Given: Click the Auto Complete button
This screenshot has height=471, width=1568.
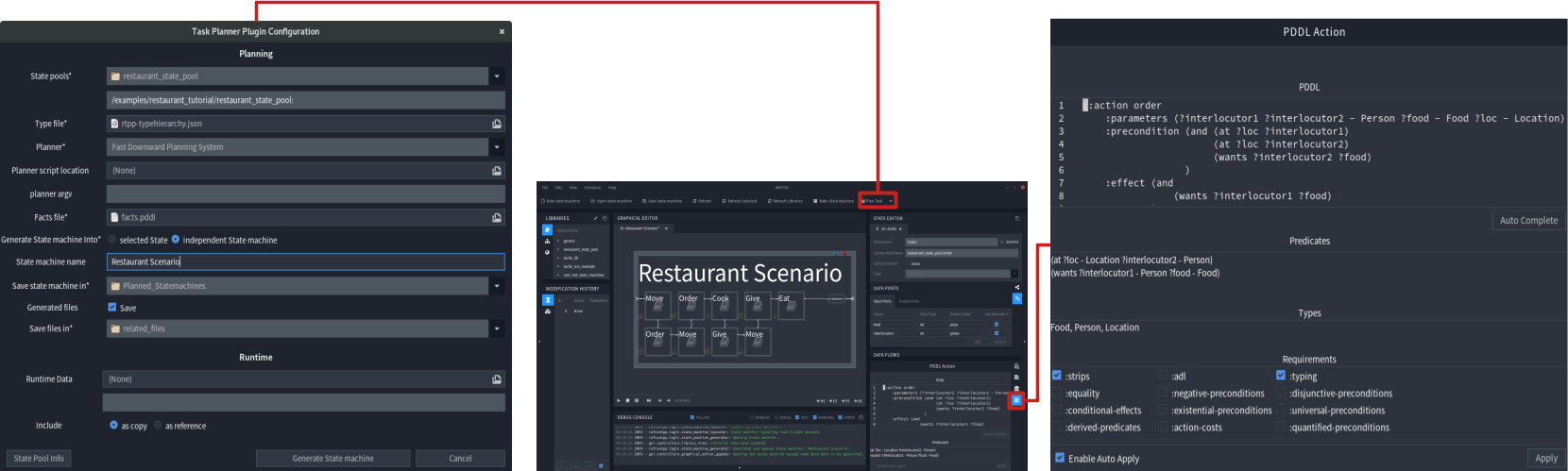Looking at the screenshot, I should [1528, 220].
